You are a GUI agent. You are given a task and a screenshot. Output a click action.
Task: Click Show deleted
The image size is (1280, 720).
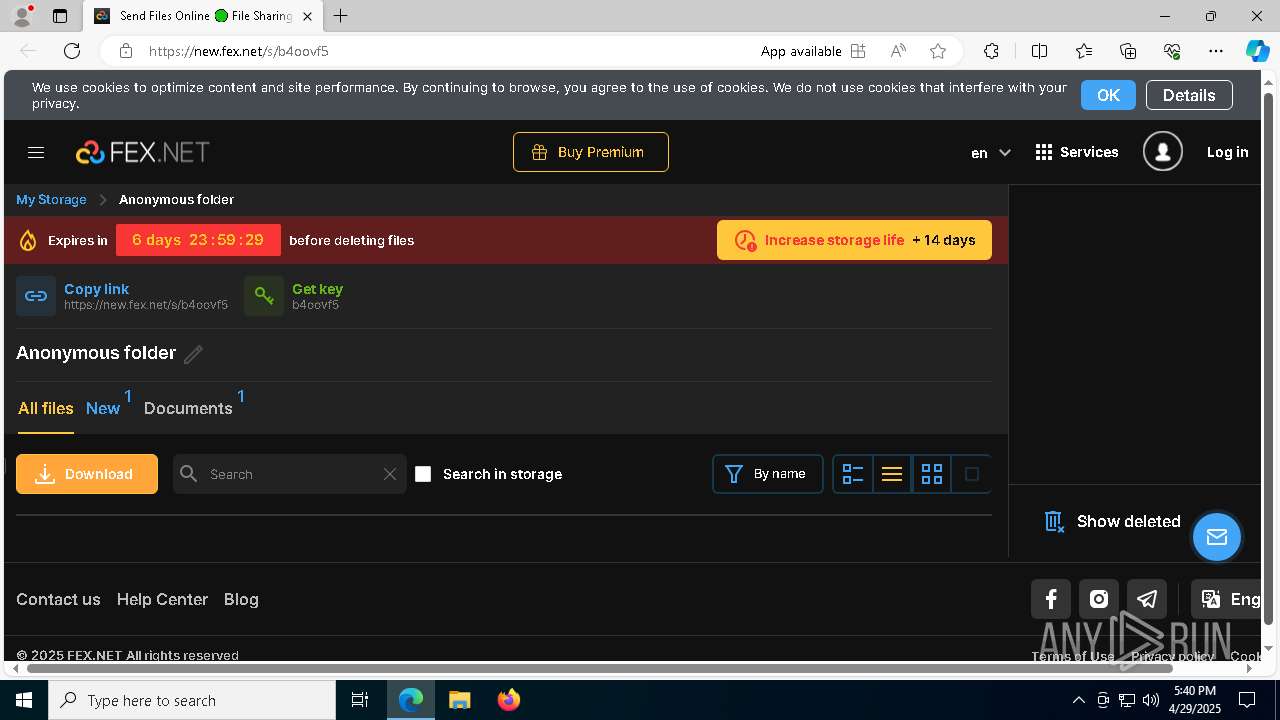click(x=1112, y=521)
